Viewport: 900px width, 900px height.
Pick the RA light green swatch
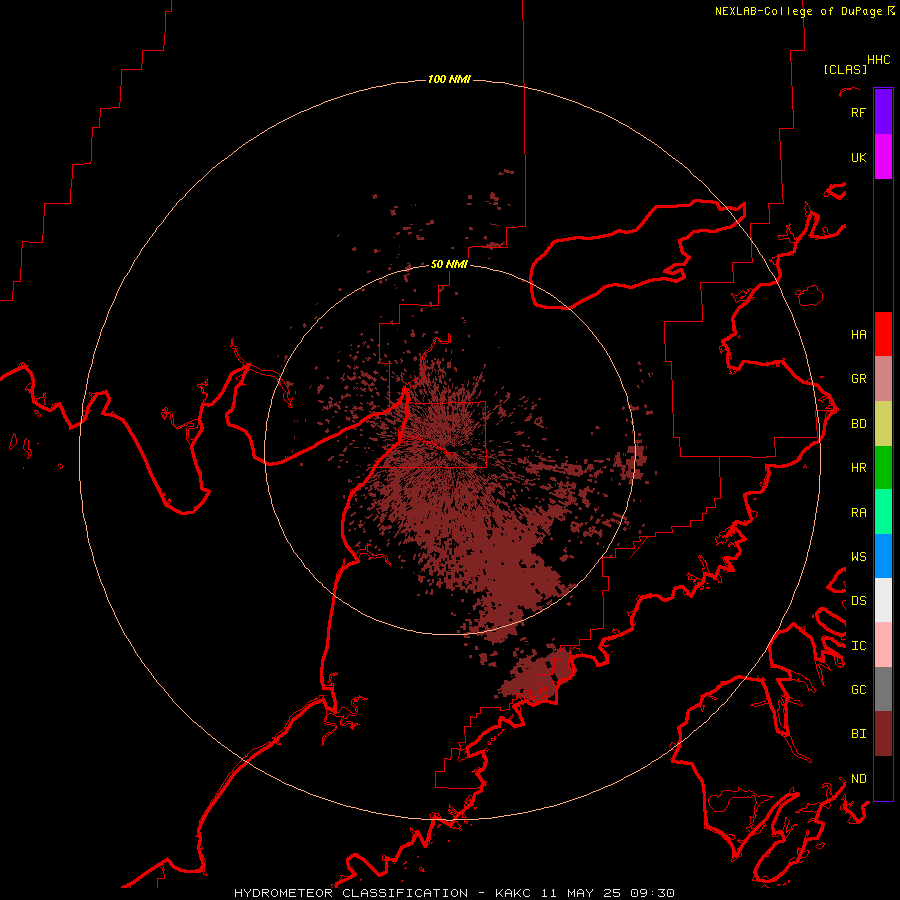tap(883, 512)
